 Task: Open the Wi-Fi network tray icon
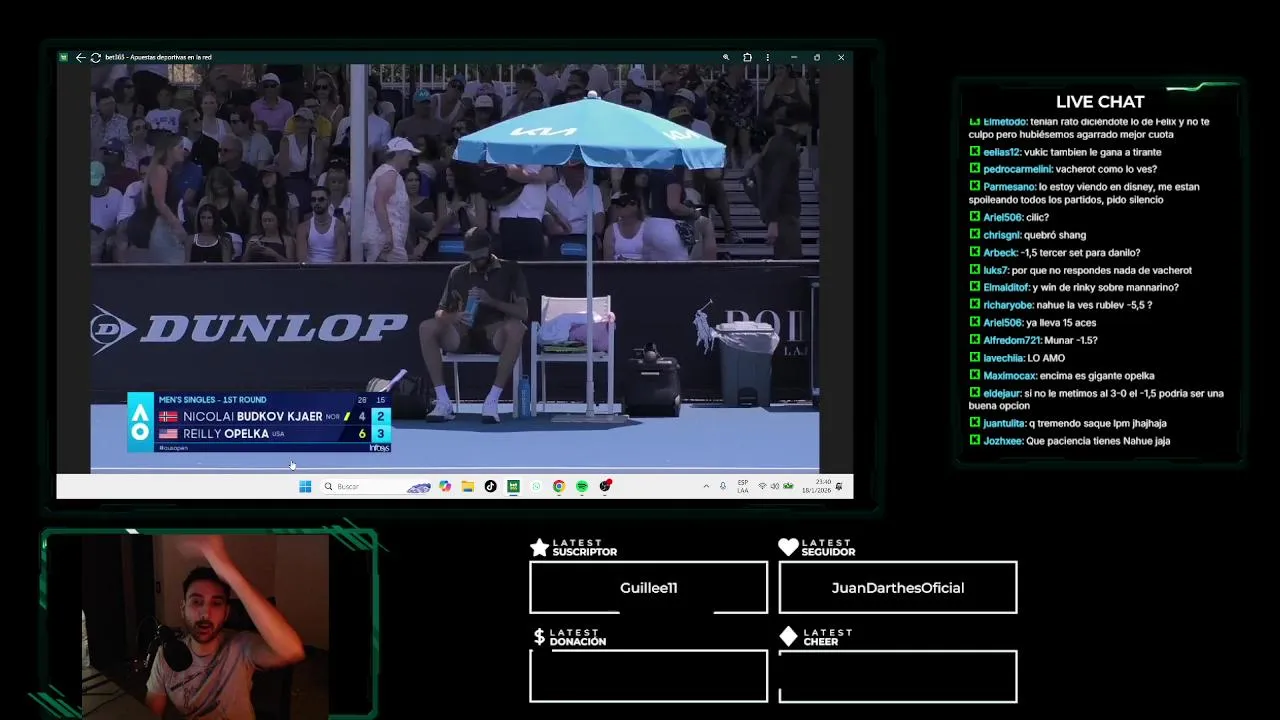[x=762, y=486]
